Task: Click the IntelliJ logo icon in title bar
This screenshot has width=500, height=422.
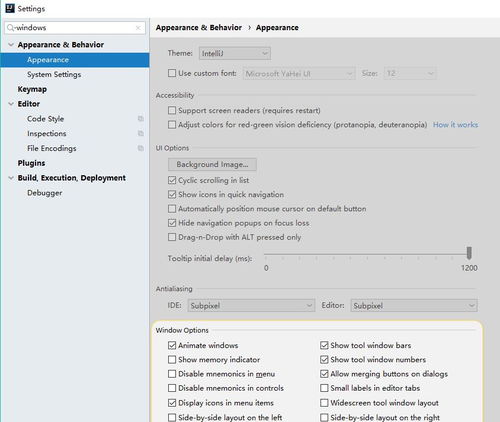Action: (x=10, y=8)
